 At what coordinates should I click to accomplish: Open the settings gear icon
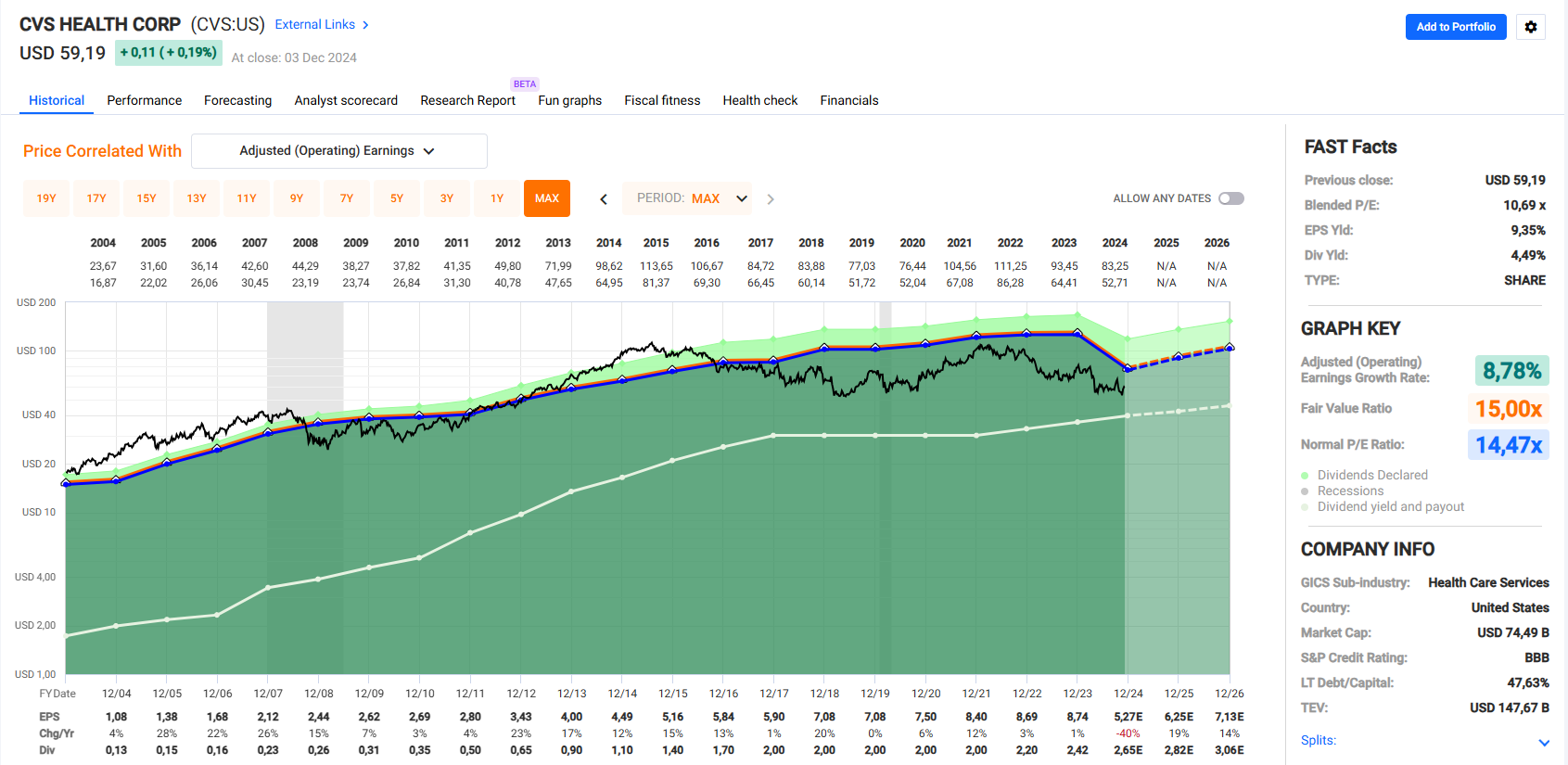(1531, 27)
